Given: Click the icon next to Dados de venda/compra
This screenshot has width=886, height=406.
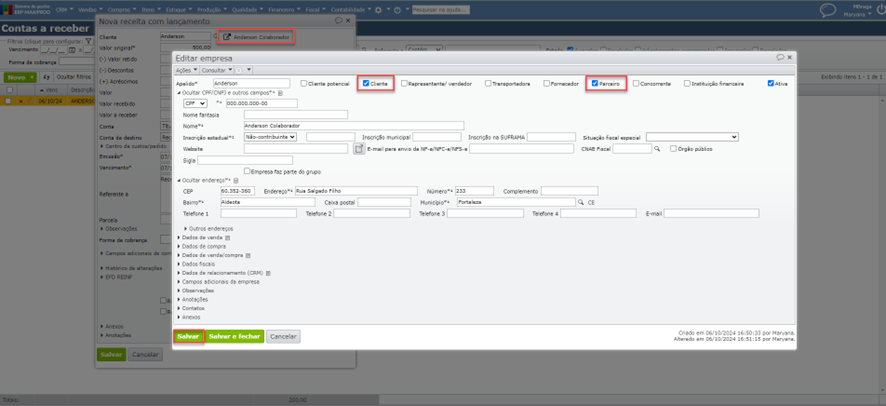Looking at the screenshot, I should pyautogui.click(x=248, y=255).
